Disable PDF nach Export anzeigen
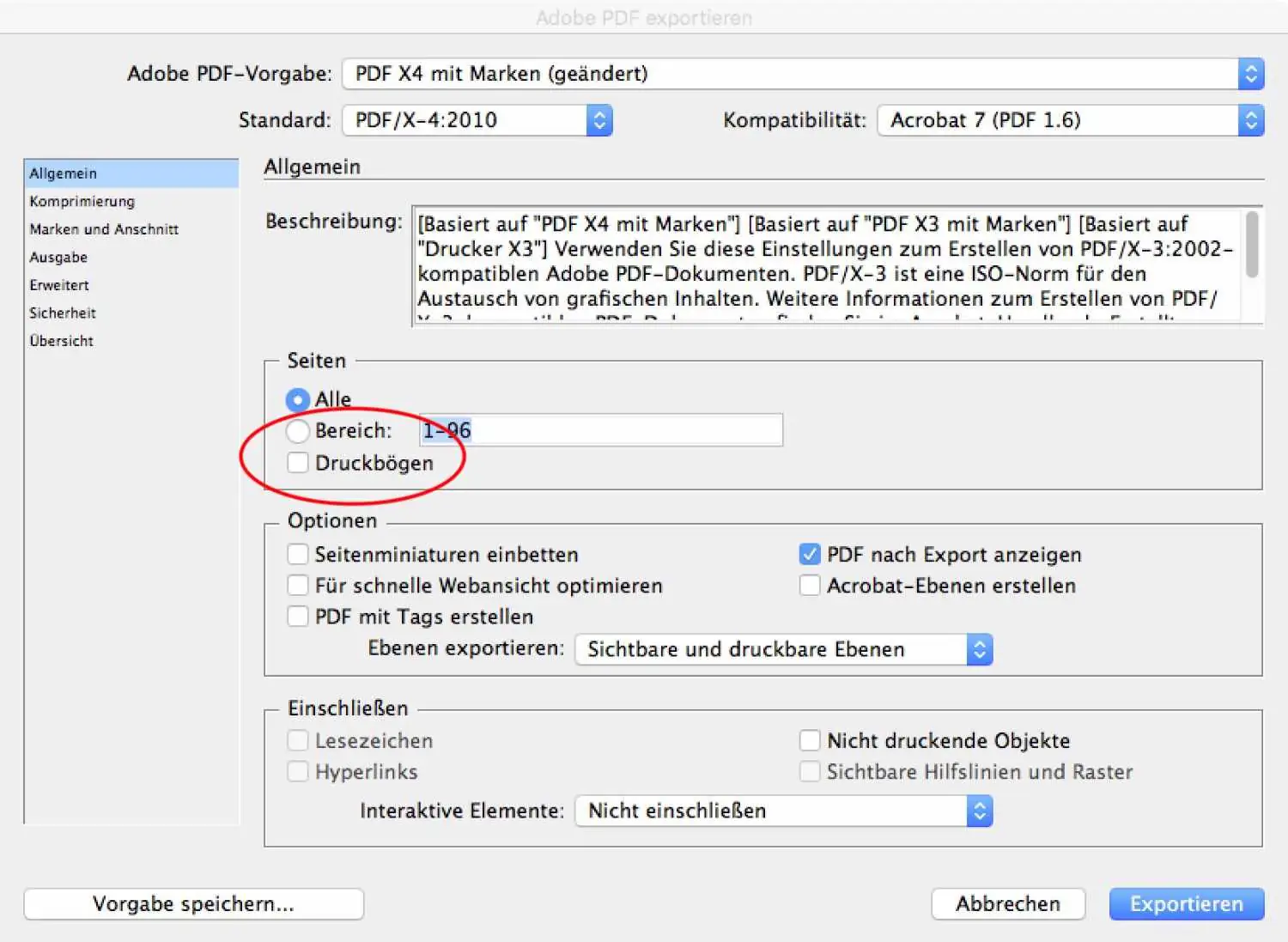The image size is (1288, 942). pos(809,555)
